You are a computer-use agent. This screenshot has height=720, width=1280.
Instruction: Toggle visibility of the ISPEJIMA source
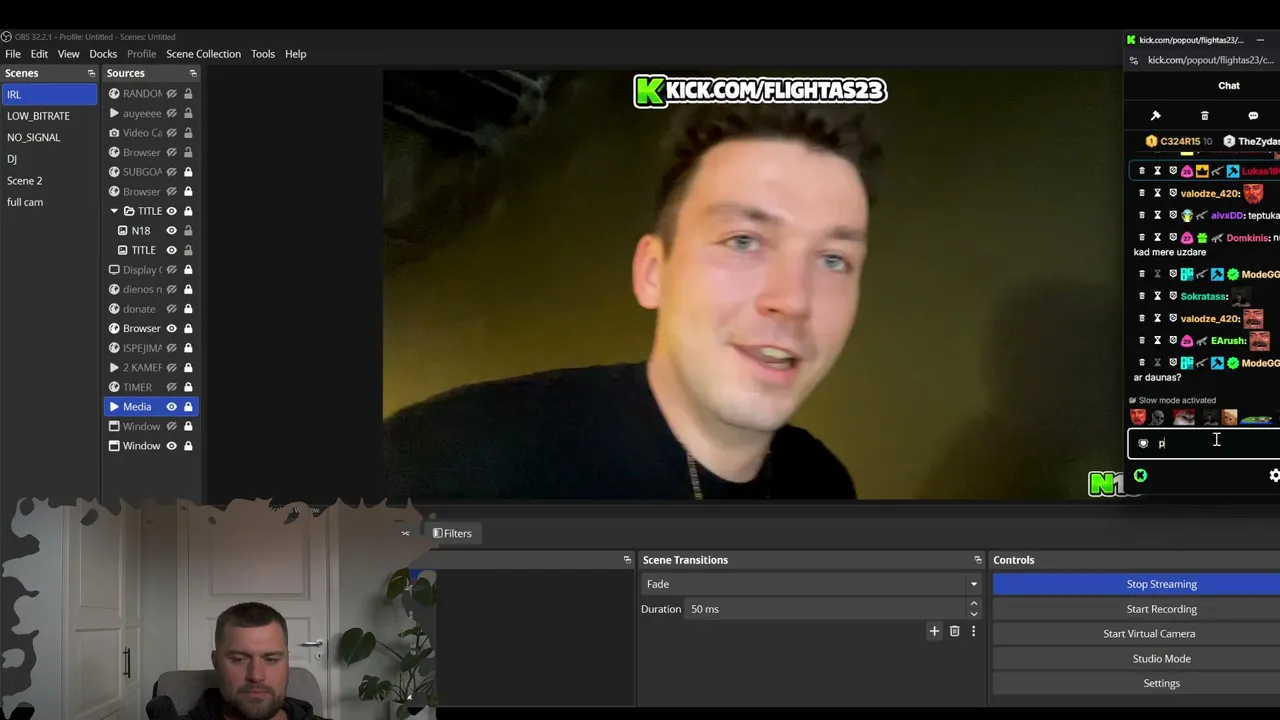point(172,348)
